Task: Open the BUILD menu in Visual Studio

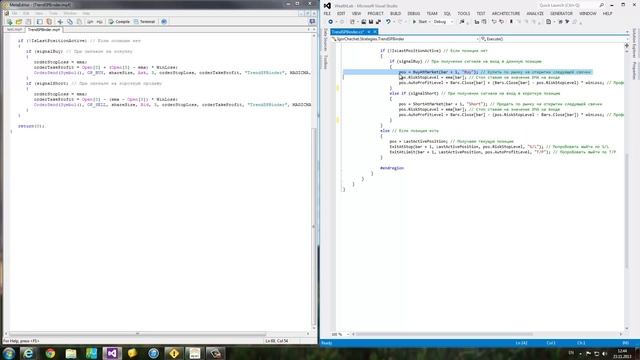Action: click(395, 13)
